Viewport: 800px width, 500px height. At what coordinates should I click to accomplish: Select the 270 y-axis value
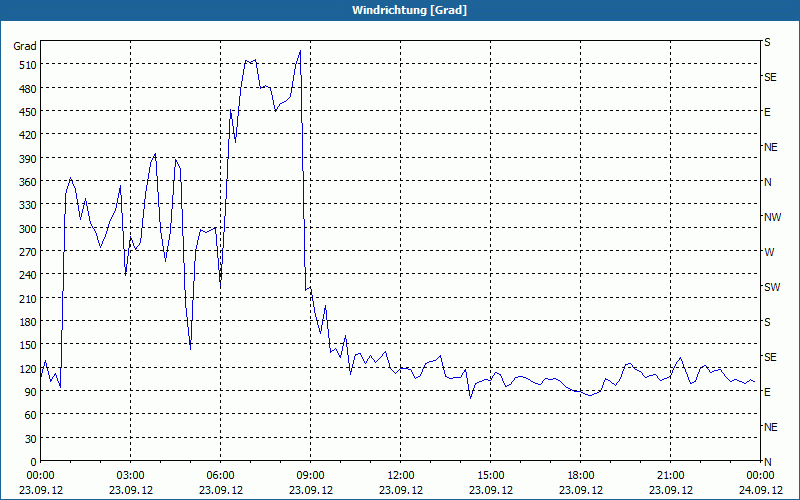28,252
